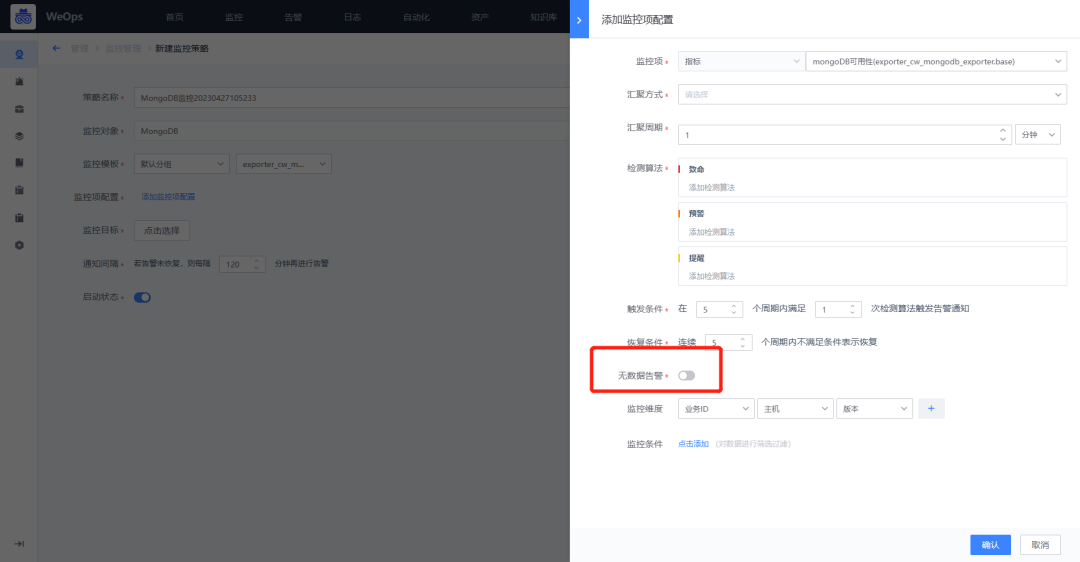
Task: Open 知识库 in top navigation
Action: tap(543, 17)
